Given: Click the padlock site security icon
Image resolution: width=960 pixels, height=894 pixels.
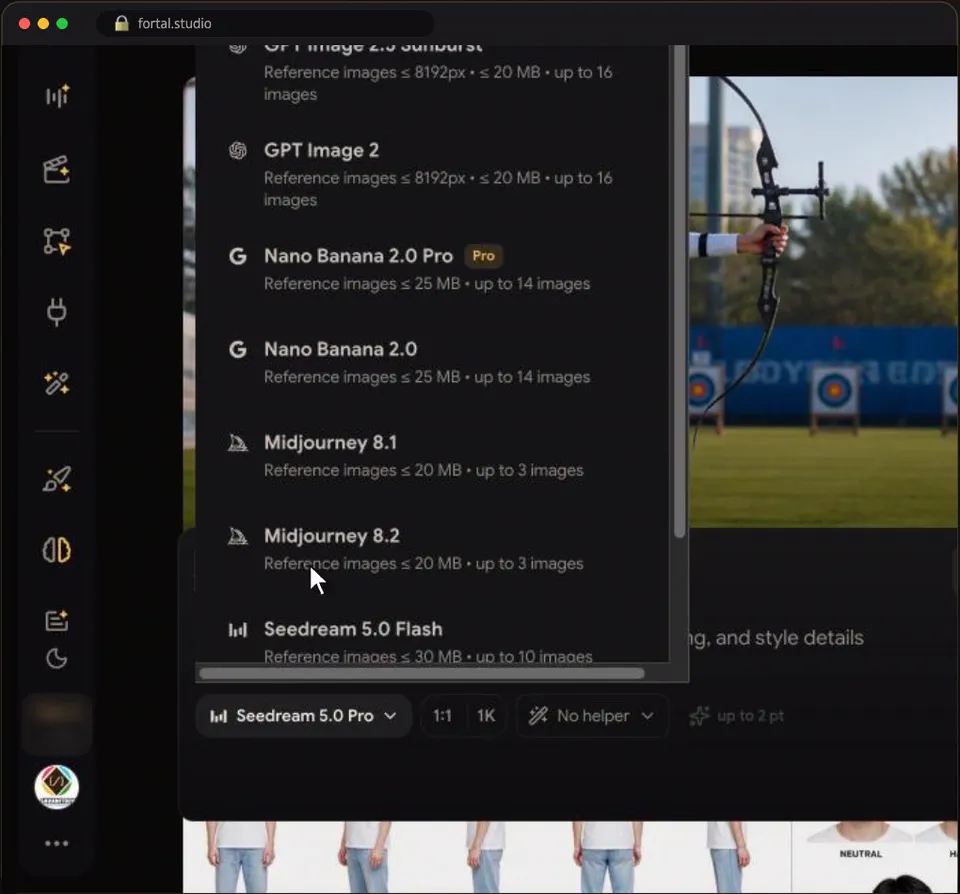Looking at the screenshot, I should [x=122, y=23].
